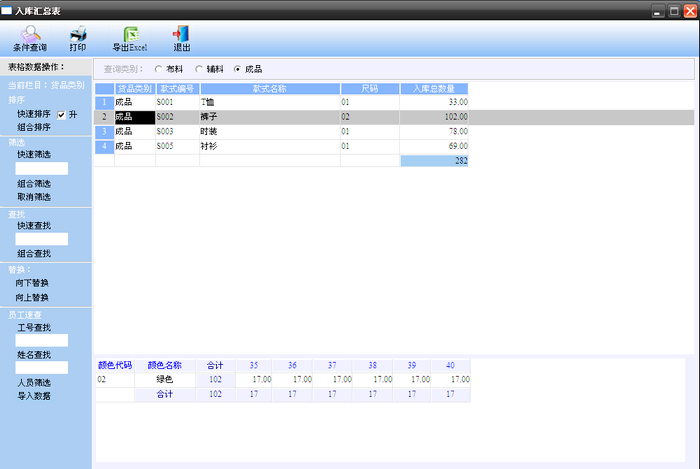The width and height of the screenshot is (700, 469).
Task: Click 组合筛选 in the sidebar
Action: [34, 184]
